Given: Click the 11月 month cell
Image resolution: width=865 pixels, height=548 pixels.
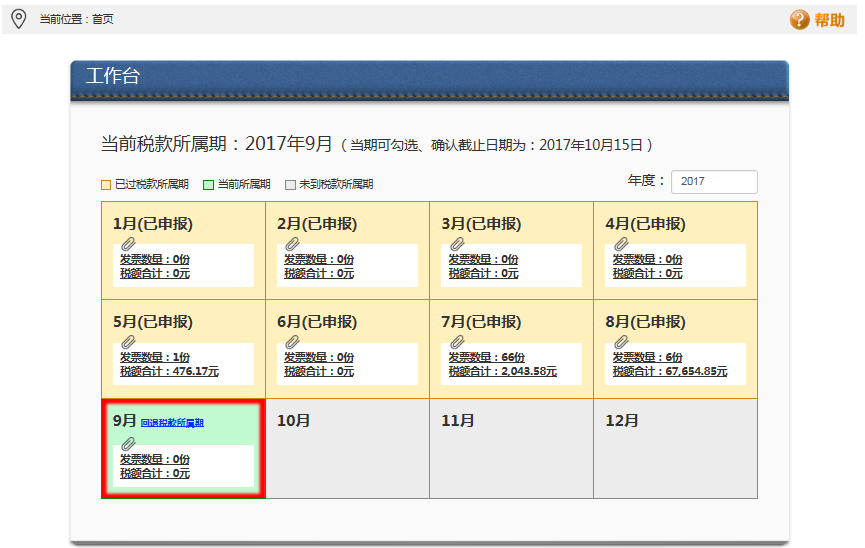Looking at the screenshot, I should [511, 449].
